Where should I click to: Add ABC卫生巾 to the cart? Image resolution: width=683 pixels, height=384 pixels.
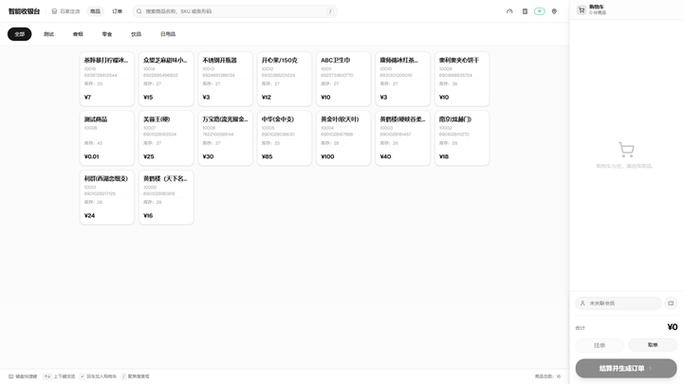343,79
